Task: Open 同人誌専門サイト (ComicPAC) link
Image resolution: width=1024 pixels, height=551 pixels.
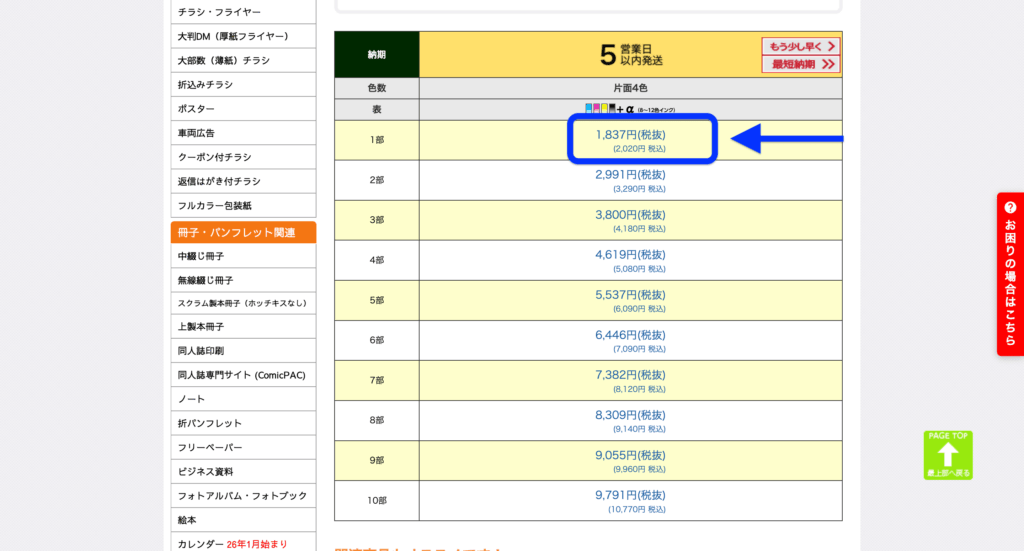Action: click(x=243, y=375)
